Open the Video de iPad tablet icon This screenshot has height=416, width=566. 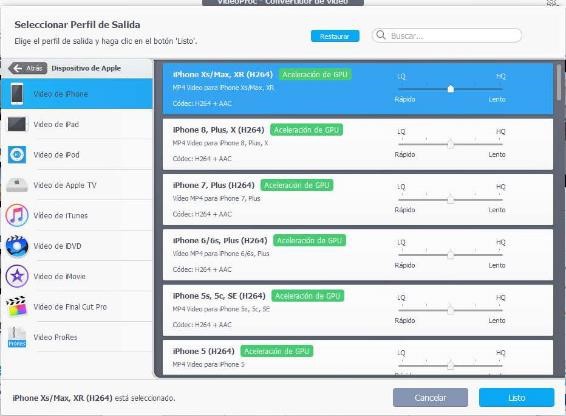17,124
